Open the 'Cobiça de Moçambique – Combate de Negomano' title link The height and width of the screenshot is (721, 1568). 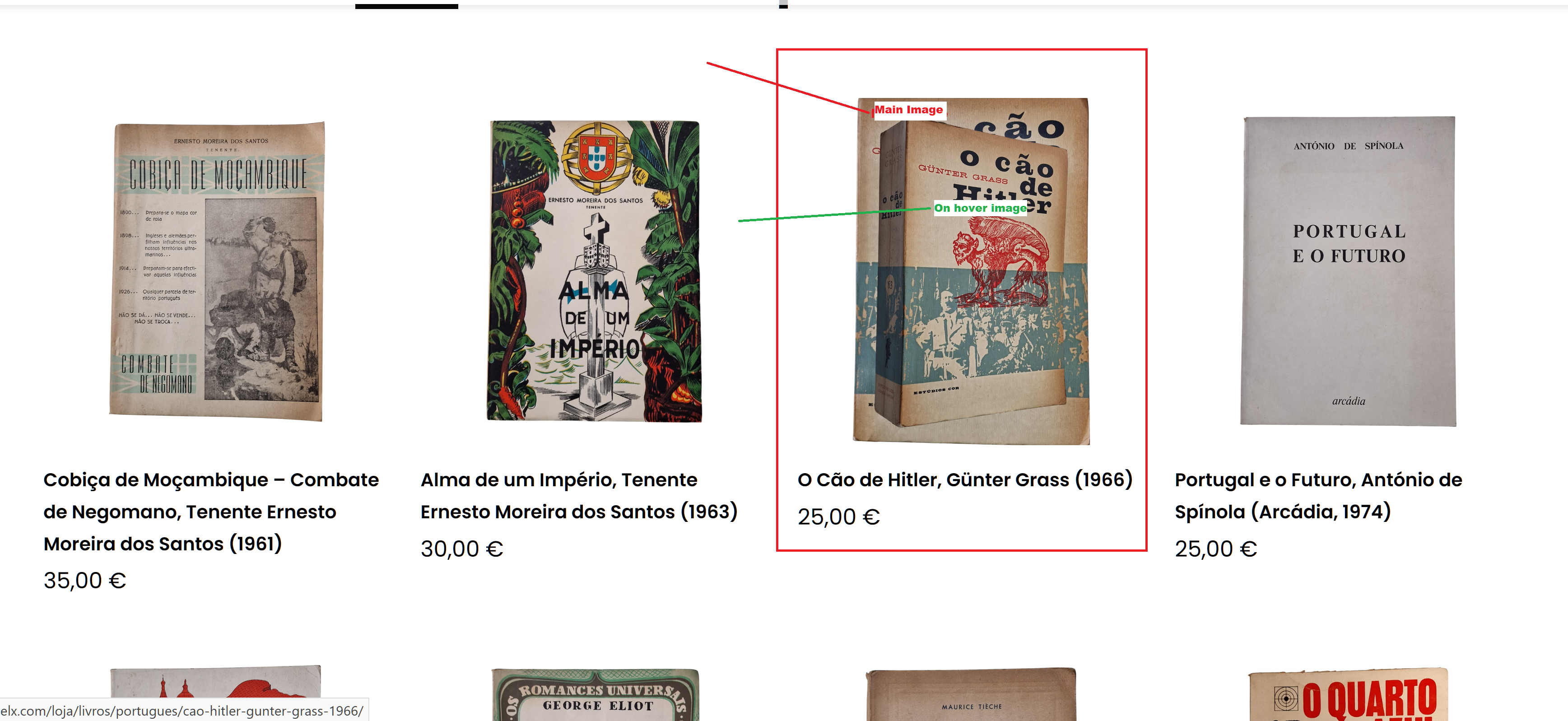211,512
